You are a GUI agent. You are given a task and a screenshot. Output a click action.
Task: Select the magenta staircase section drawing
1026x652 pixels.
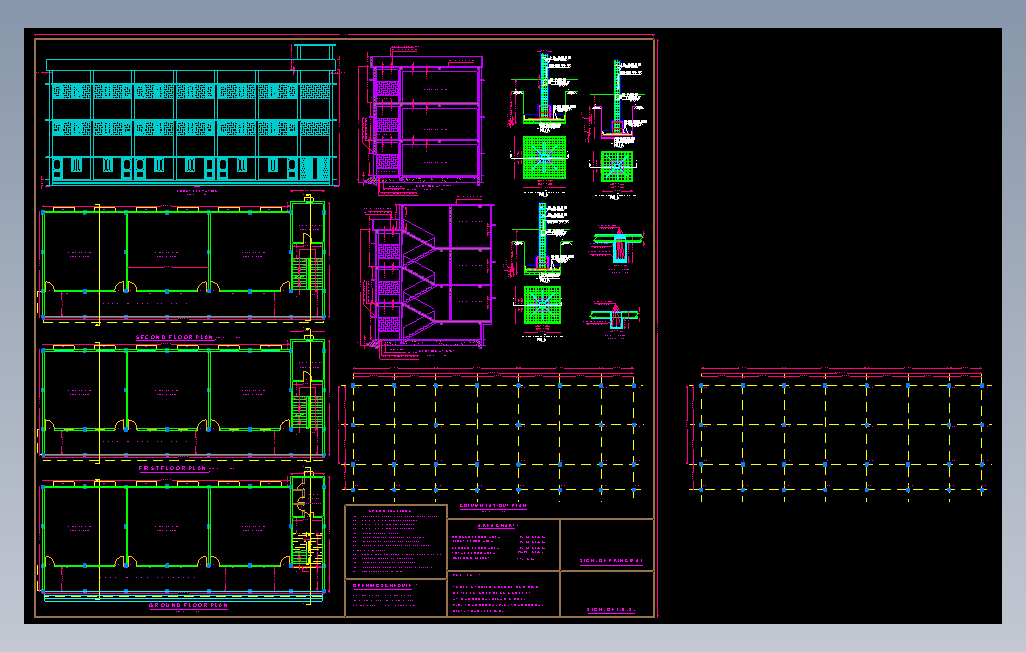425,281
